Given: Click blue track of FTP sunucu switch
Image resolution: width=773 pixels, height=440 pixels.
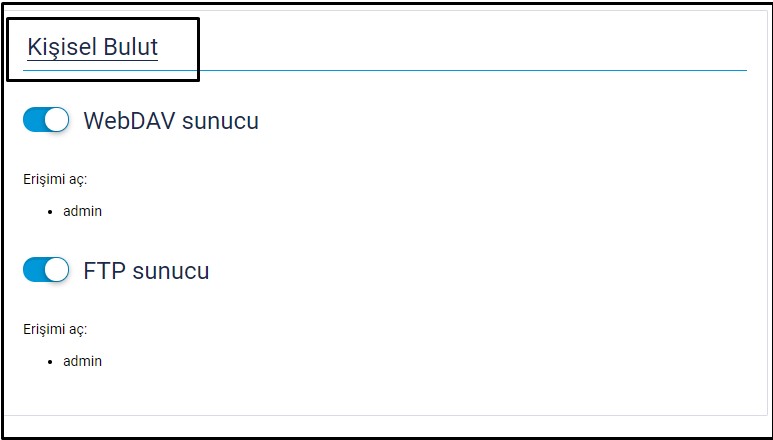Looking at the screenshot, I should [33, 270].
